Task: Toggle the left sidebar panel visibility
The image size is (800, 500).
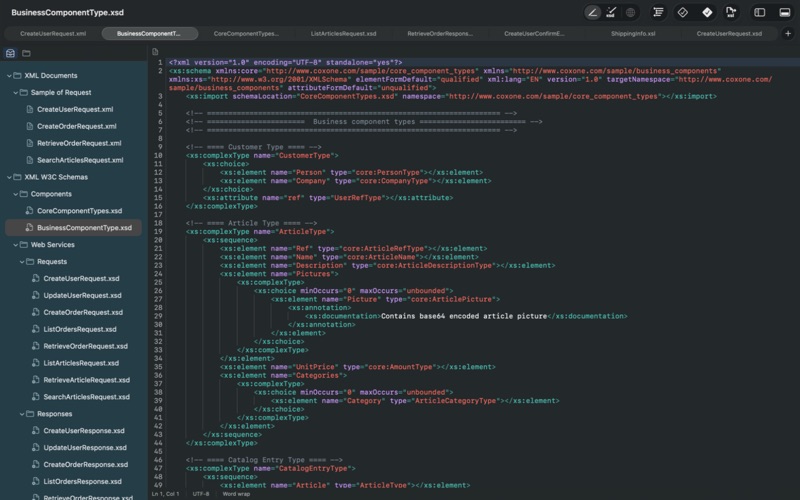Action: pyautogui.click(x=760, y=12)
